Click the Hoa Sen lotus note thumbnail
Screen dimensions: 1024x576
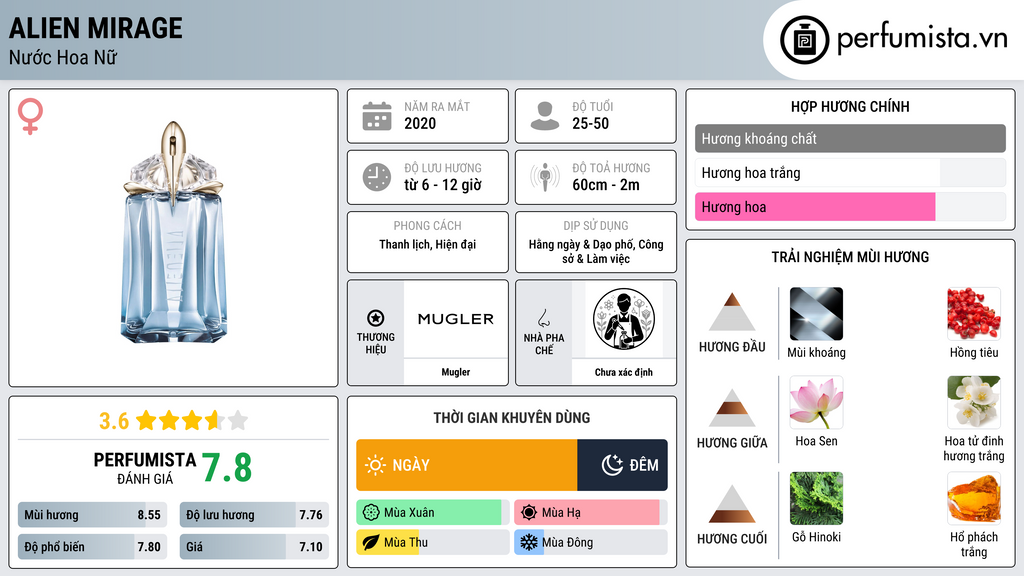pyautogui.click(x=816, y=402)
